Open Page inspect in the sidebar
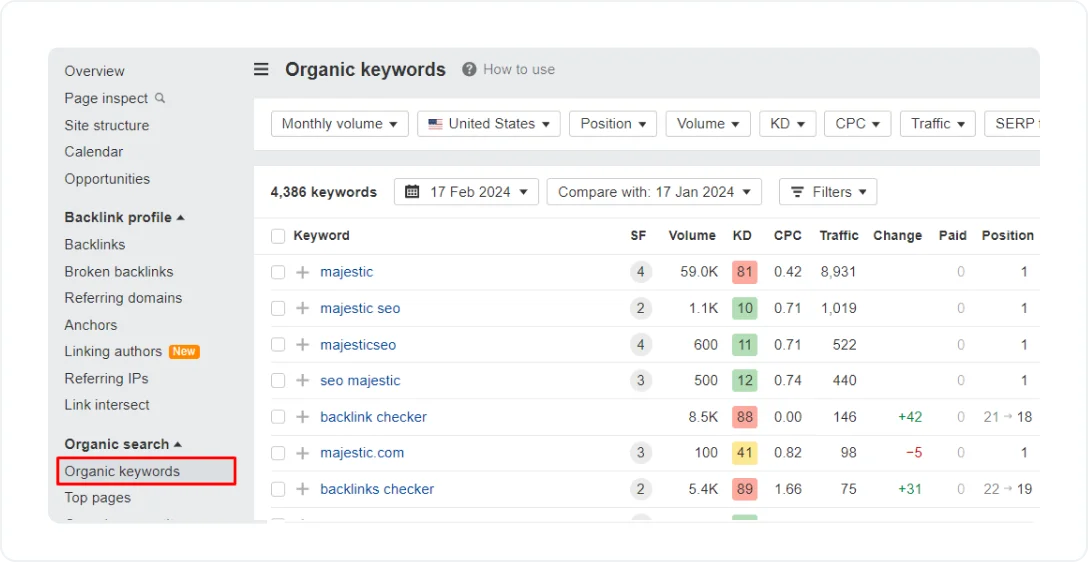Screen dimensions: 1088x562 (x=106, y=99)
